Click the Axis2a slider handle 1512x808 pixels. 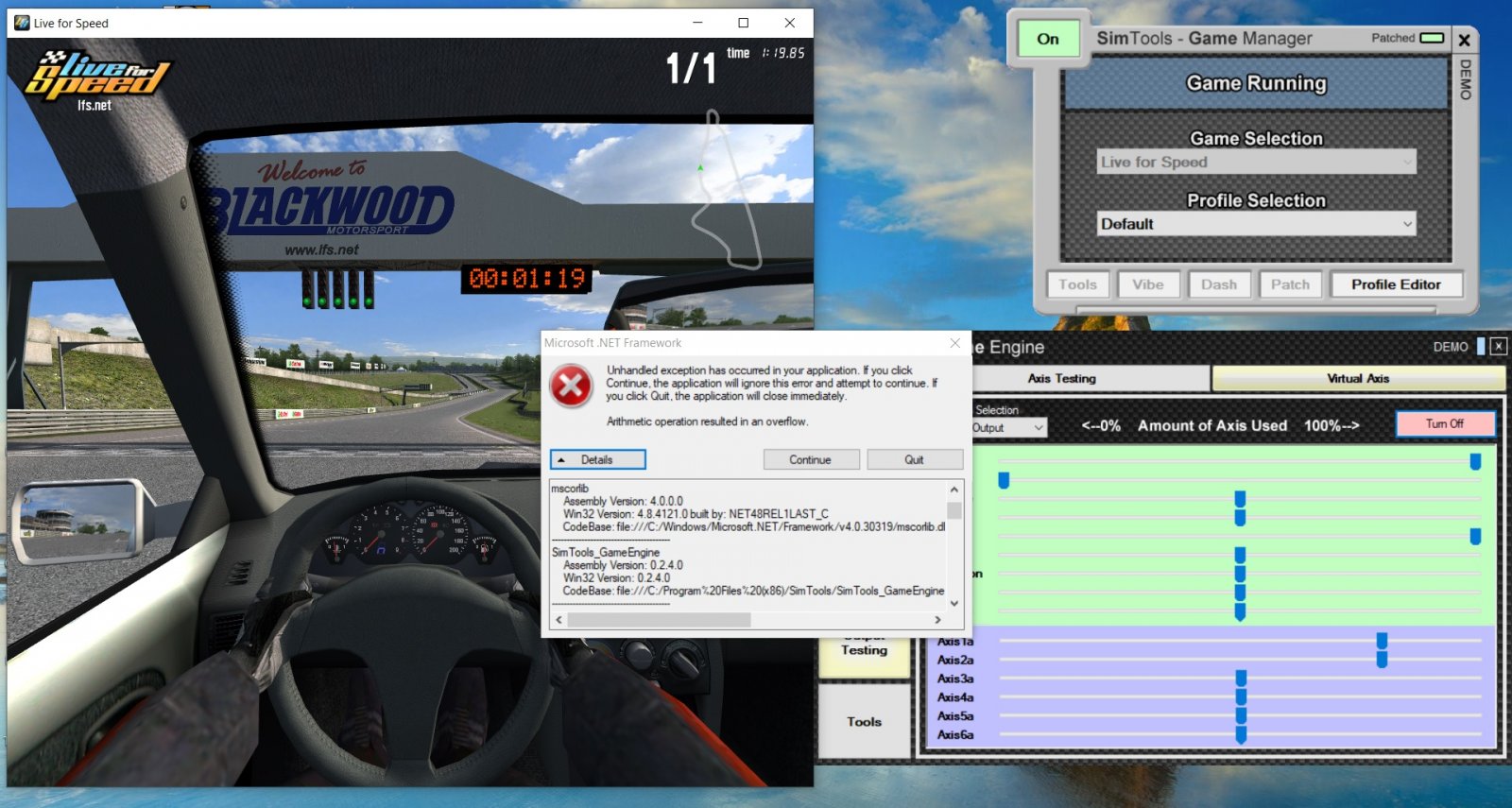[x=1382, y=659]
